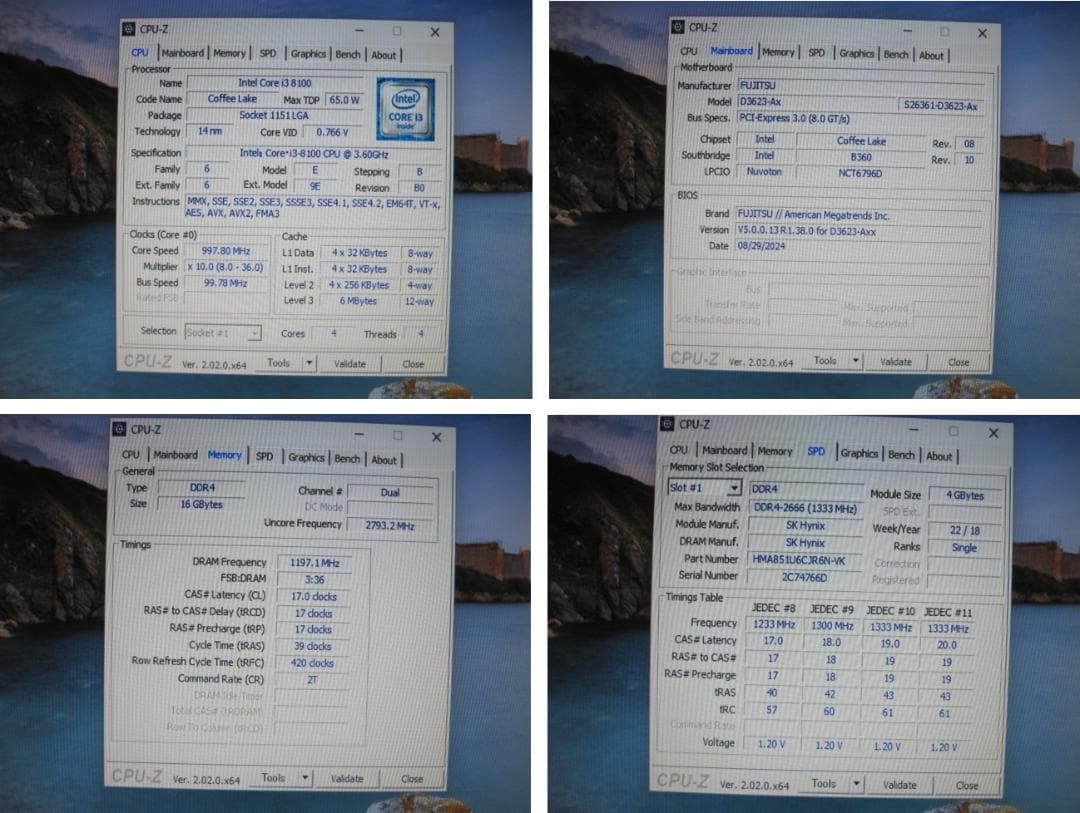The image size is (1080, 813).
Task: Switch to the CPU tab in Memory window
Action: click(130, 454)
